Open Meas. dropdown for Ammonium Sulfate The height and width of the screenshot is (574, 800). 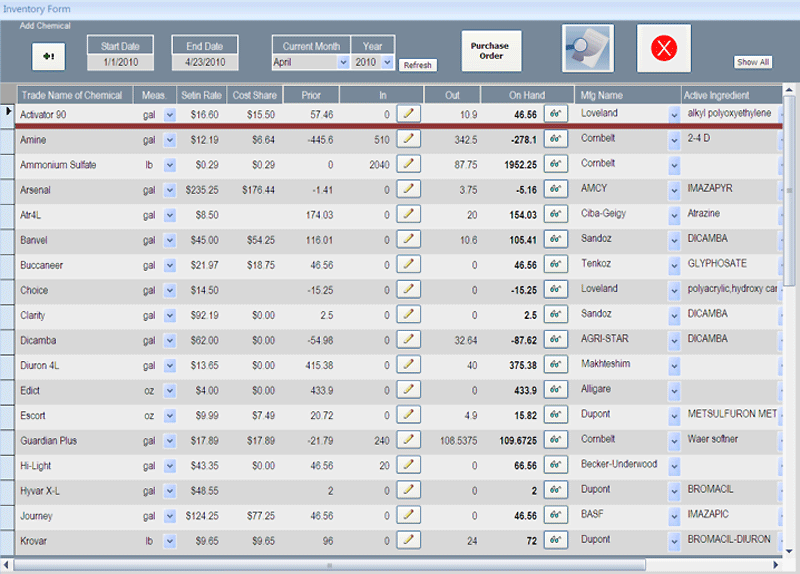[x=170, y=165]
